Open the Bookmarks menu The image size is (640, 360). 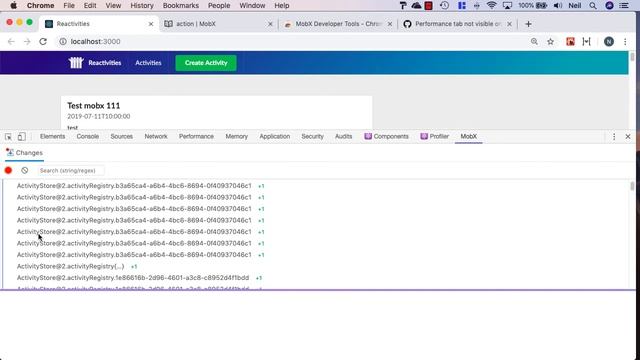point(180,6)
